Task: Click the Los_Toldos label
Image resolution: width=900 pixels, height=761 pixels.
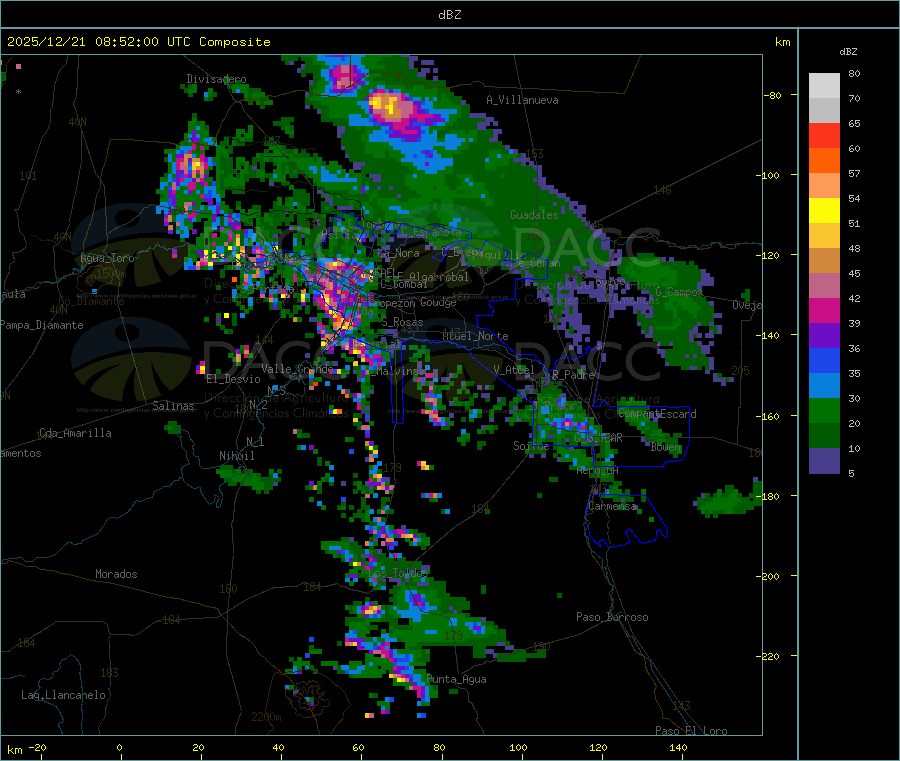Action: tap(397, 573)
